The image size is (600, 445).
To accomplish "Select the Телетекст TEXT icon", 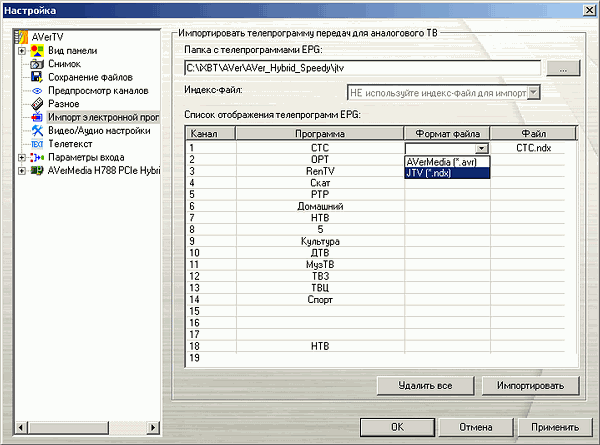I will 37,144.
